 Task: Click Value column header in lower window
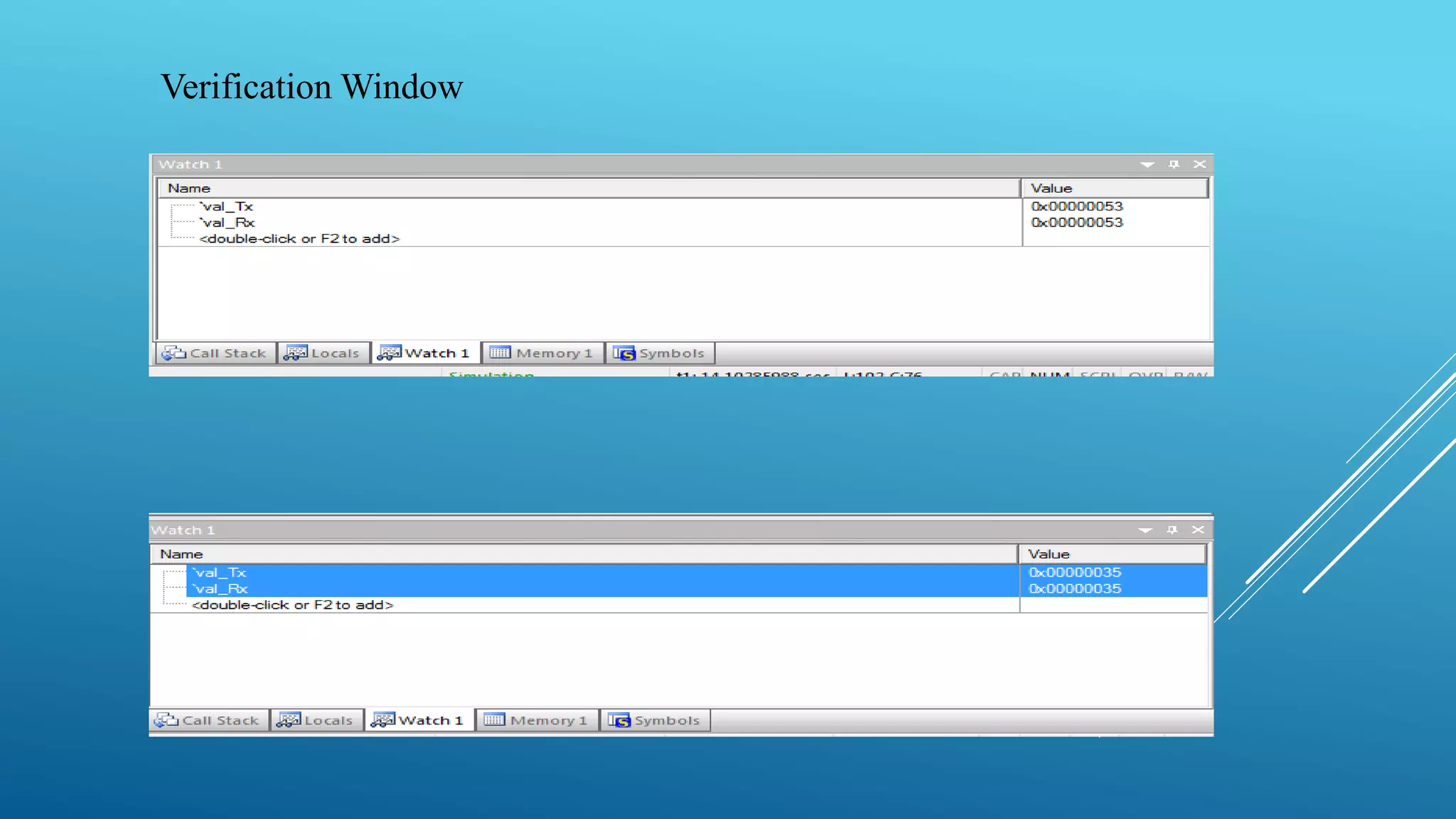1113,554
